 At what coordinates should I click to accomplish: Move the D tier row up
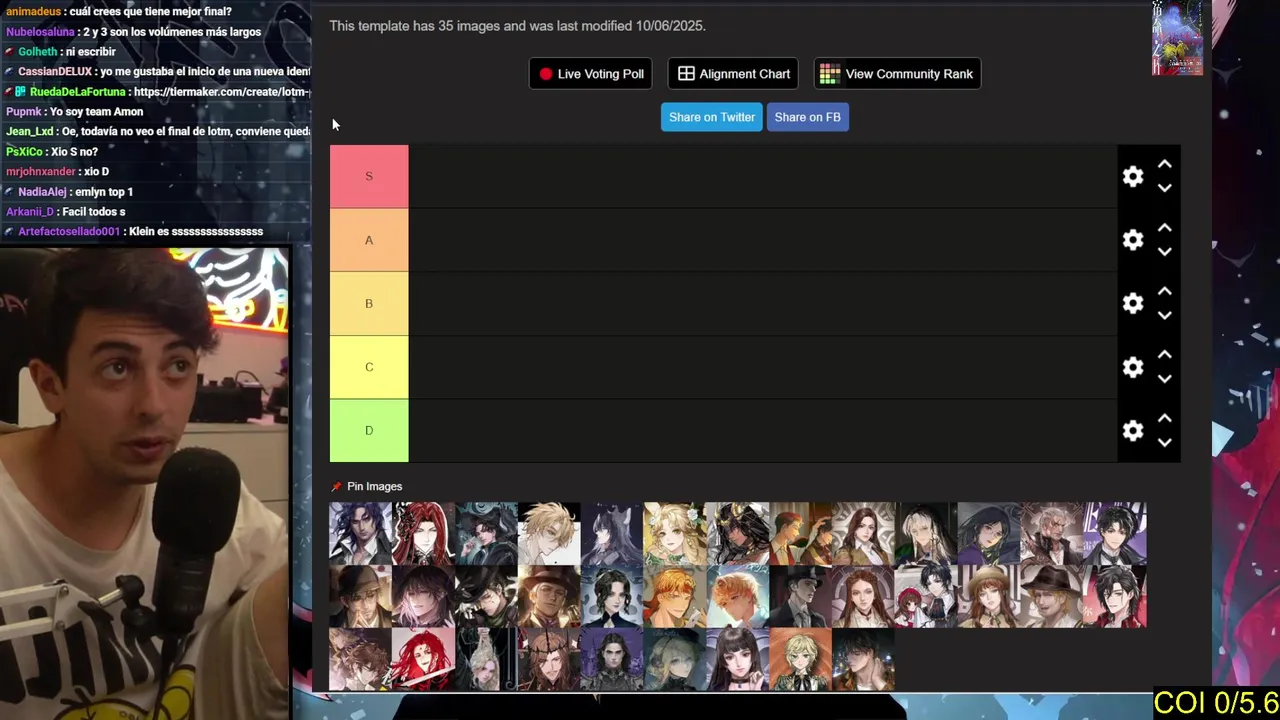[x=1164, y=418]
